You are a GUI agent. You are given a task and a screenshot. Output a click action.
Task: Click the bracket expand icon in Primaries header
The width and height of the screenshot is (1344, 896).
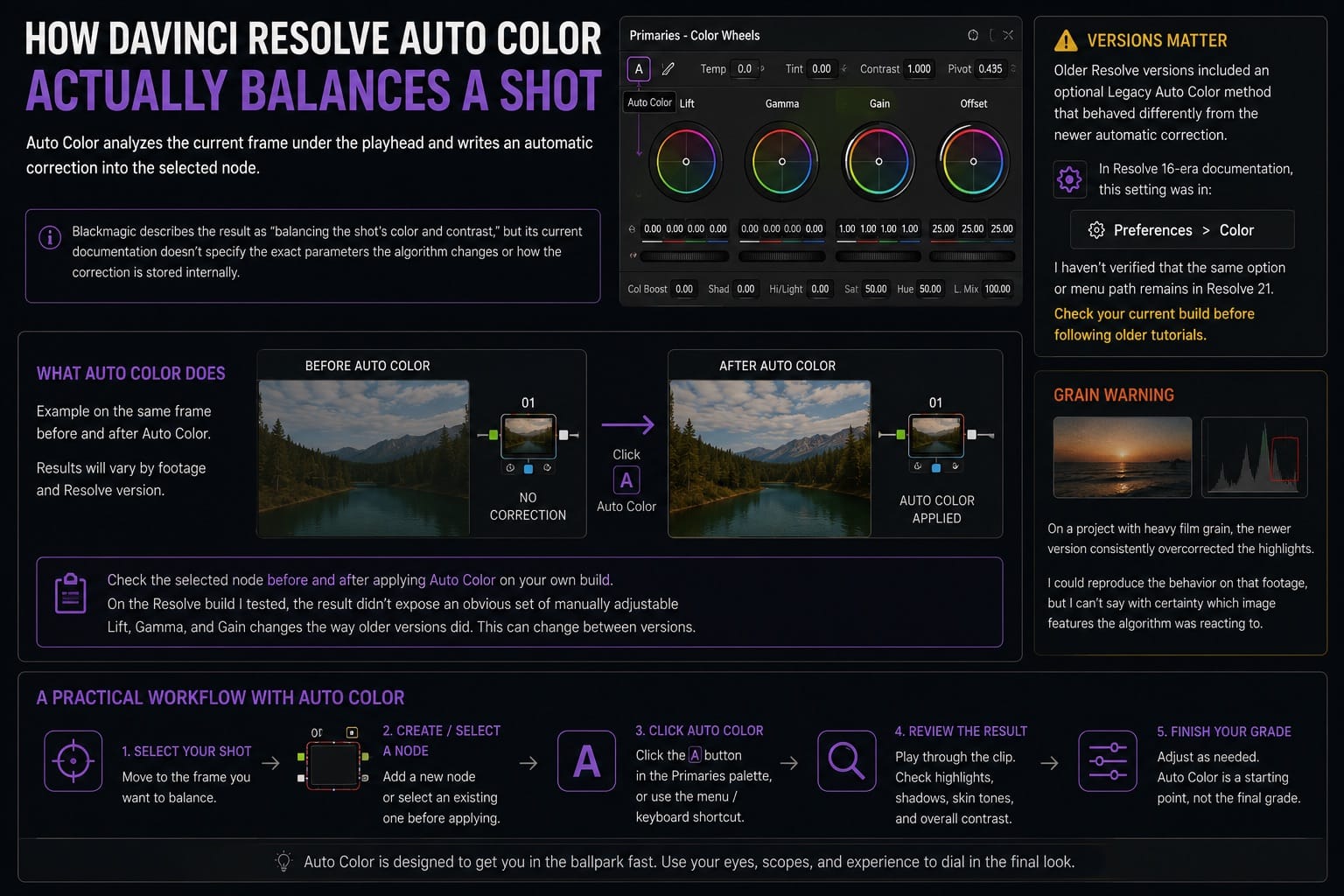point(991,35)
